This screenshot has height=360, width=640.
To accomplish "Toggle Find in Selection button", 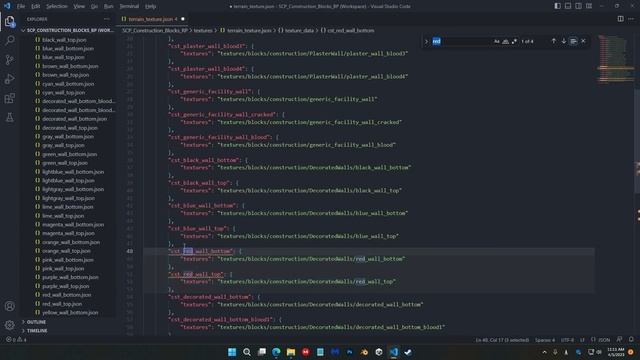I will point(573,41).
